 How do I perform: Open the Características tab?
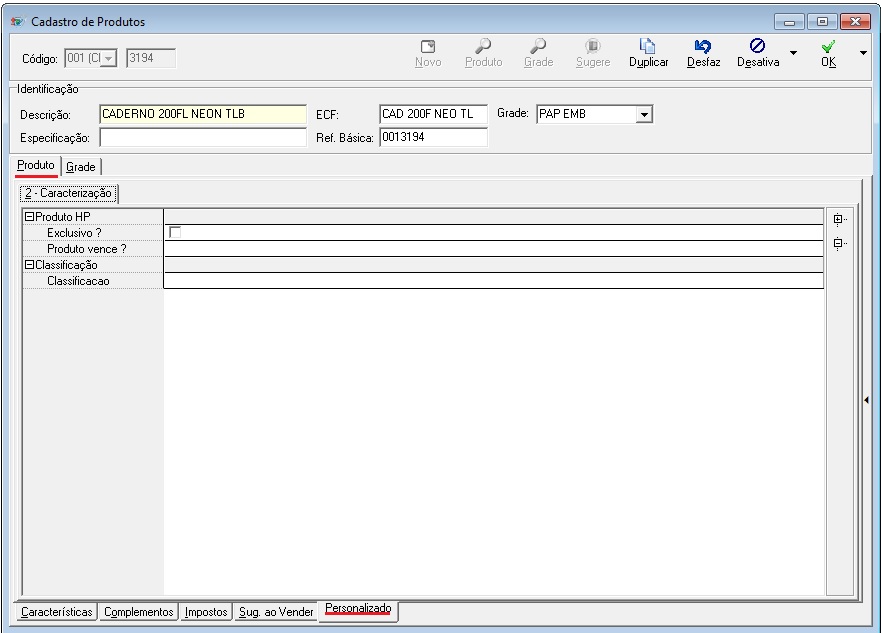pyautogui.click(x=57, y=612)
